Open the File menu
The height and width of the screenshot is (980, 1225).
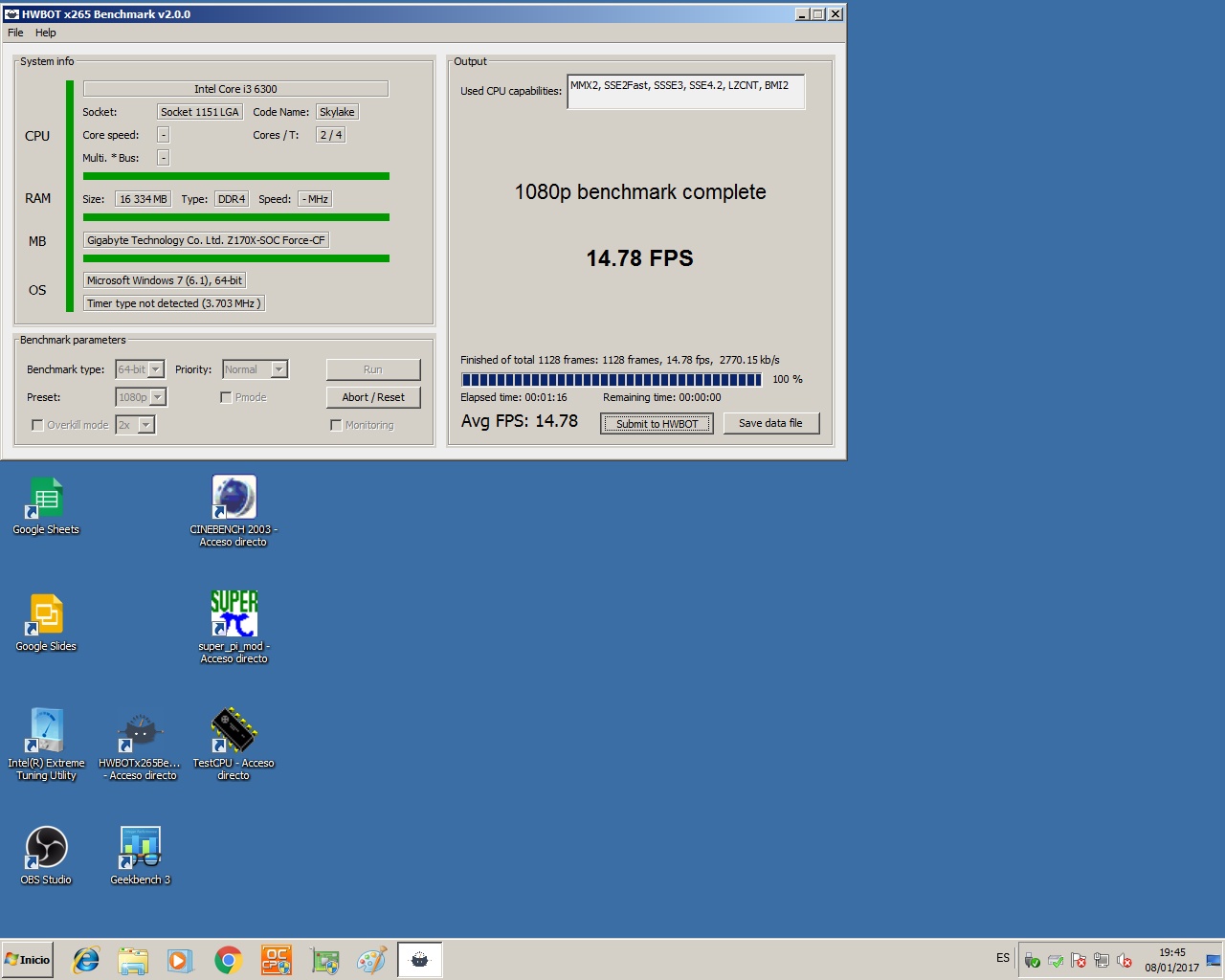[15, 33]
